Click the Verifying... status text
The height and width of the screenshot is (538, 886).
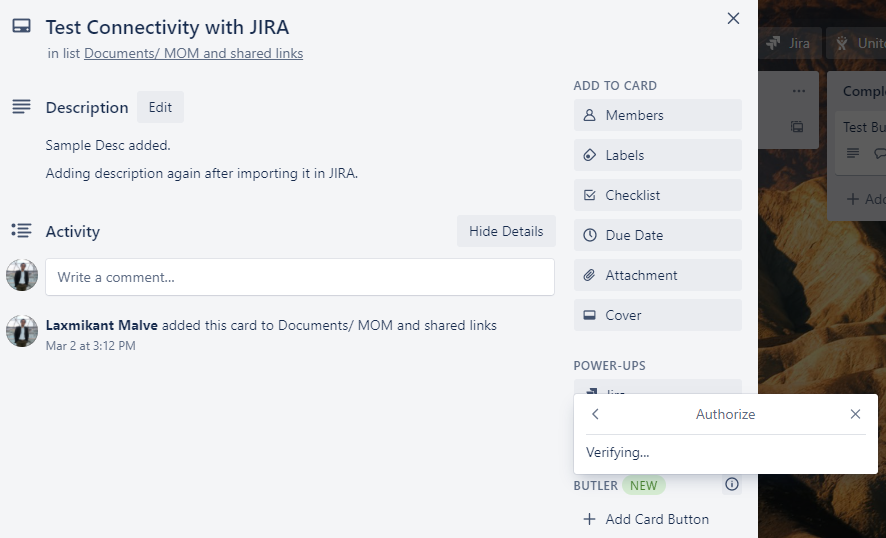pyautogui.click(x=618, y=453)
